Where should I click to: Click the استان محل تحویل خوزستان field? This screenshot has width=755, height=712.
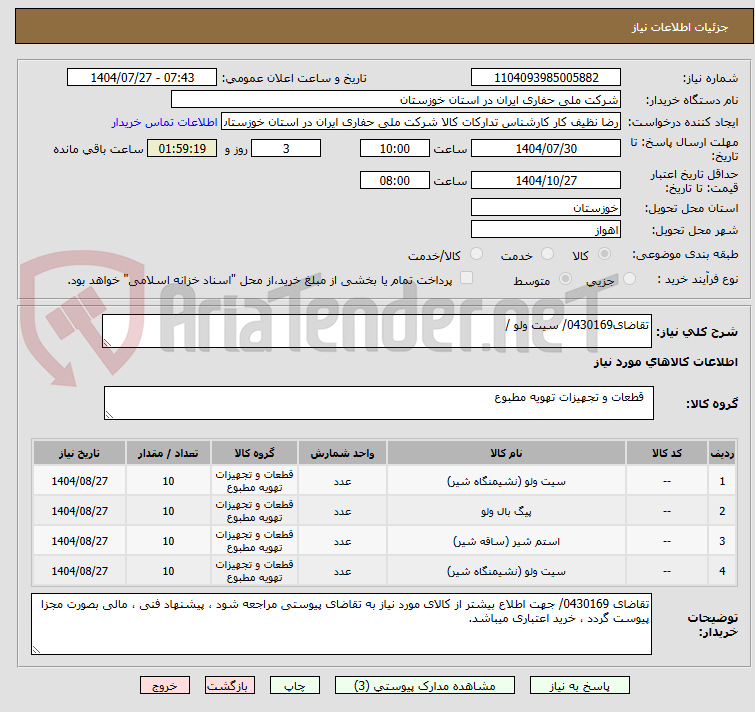(546, 207)
